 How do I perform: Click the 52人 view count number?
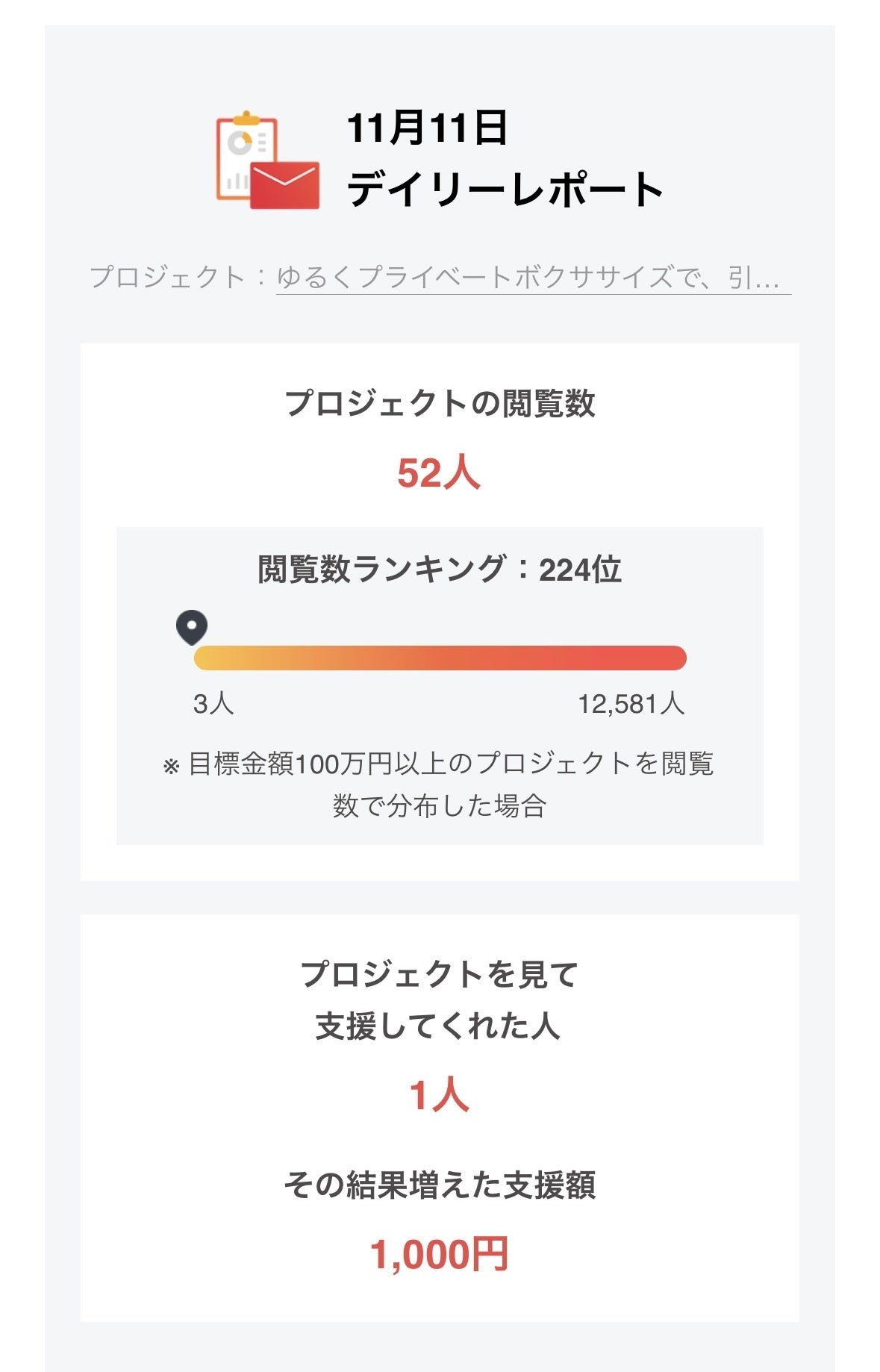pyautogui.click(x=439, y=473)
